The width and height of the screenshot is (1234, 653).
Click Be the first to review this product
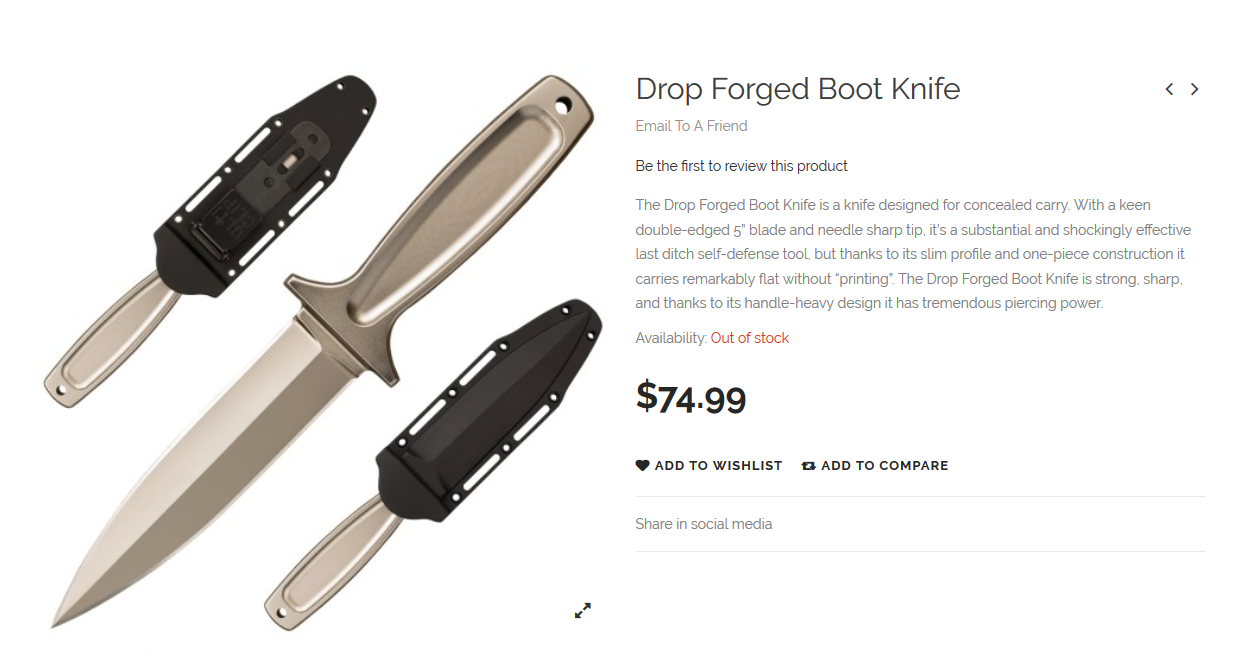[741, 166]
